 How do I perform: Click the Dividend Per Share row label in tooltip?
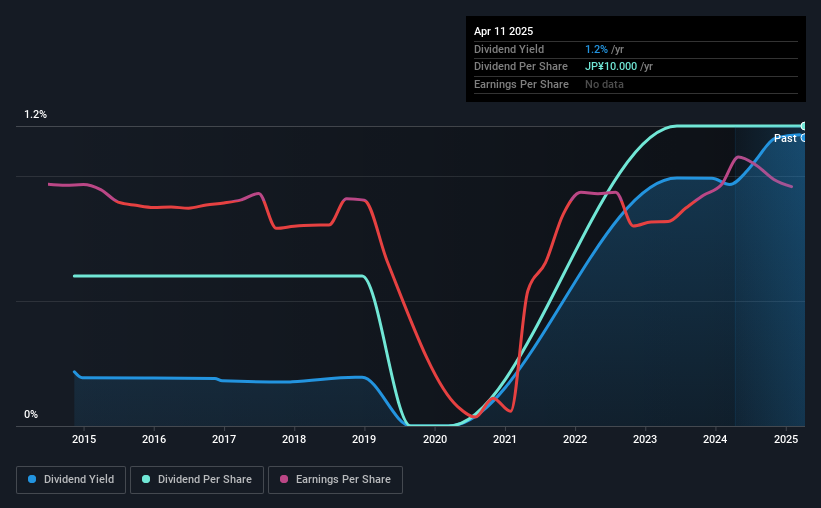[520, 67]
